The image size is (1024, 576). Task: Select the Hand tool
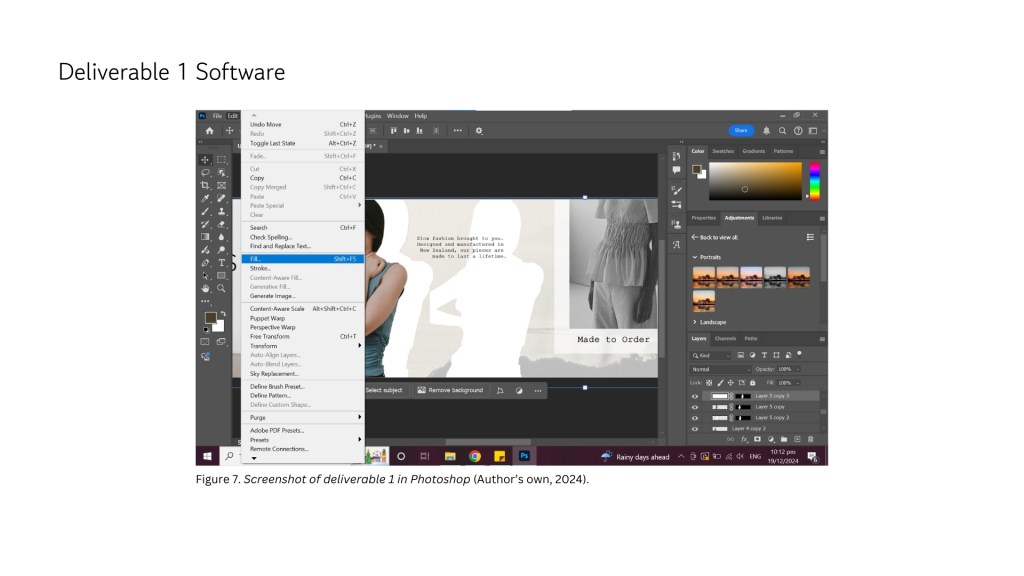click(x=206, y=288)
